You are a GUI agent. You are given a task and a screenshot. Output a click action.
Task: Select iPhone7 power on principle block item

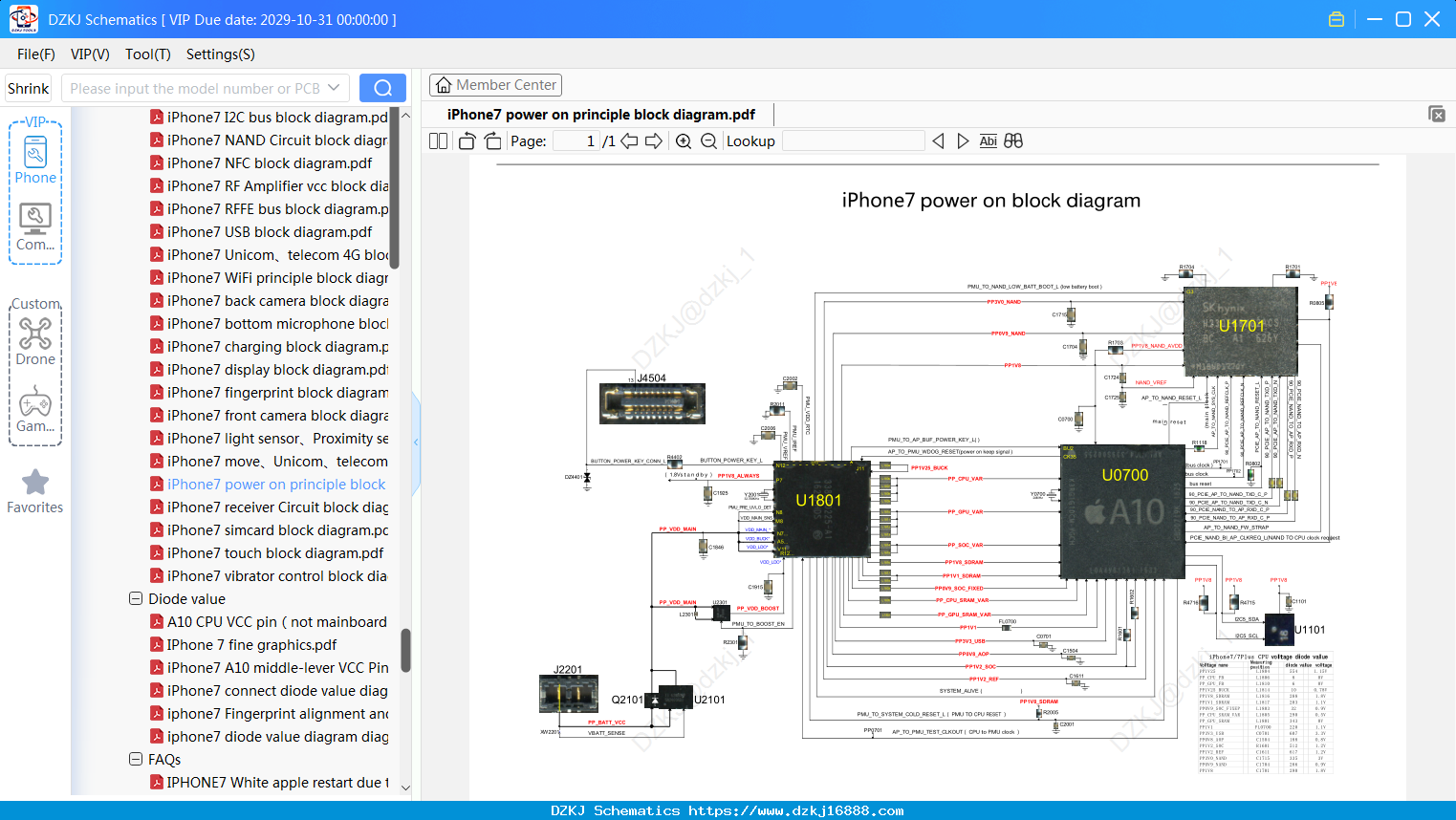270,485
